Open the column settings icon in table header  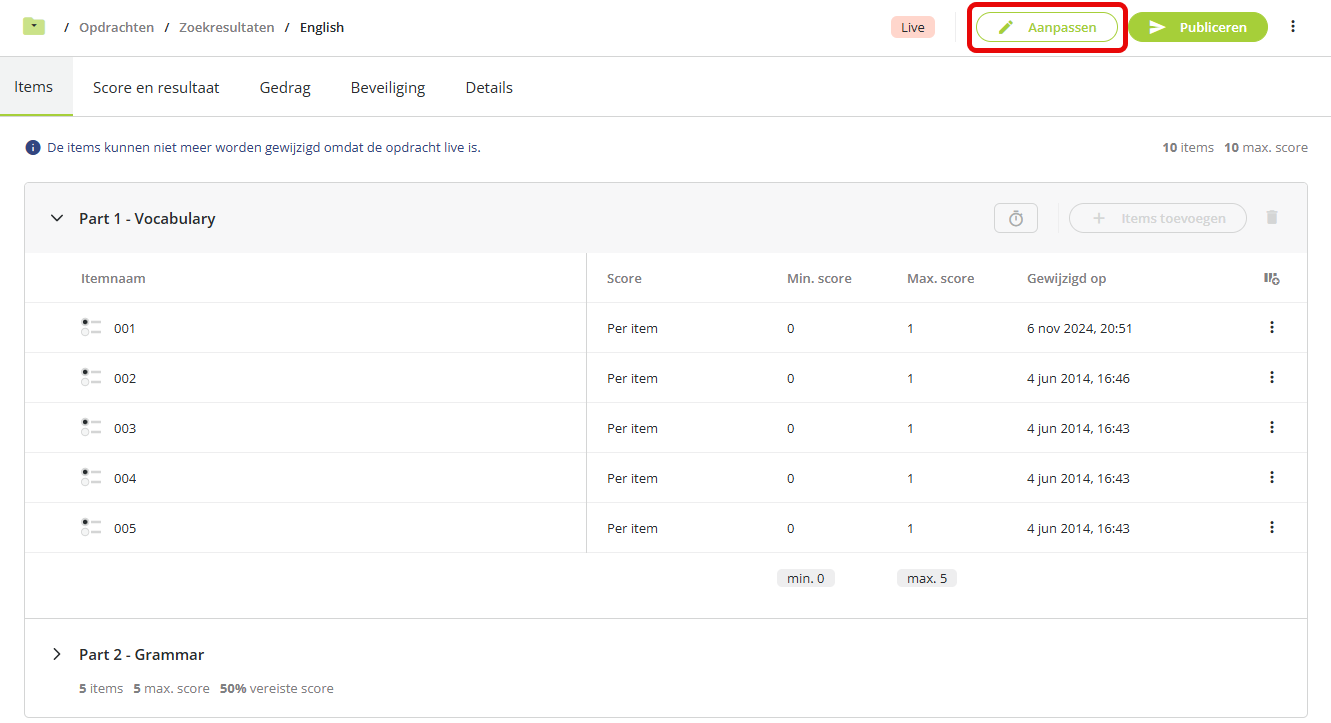pyautogui.click(x=1272, y=278)
